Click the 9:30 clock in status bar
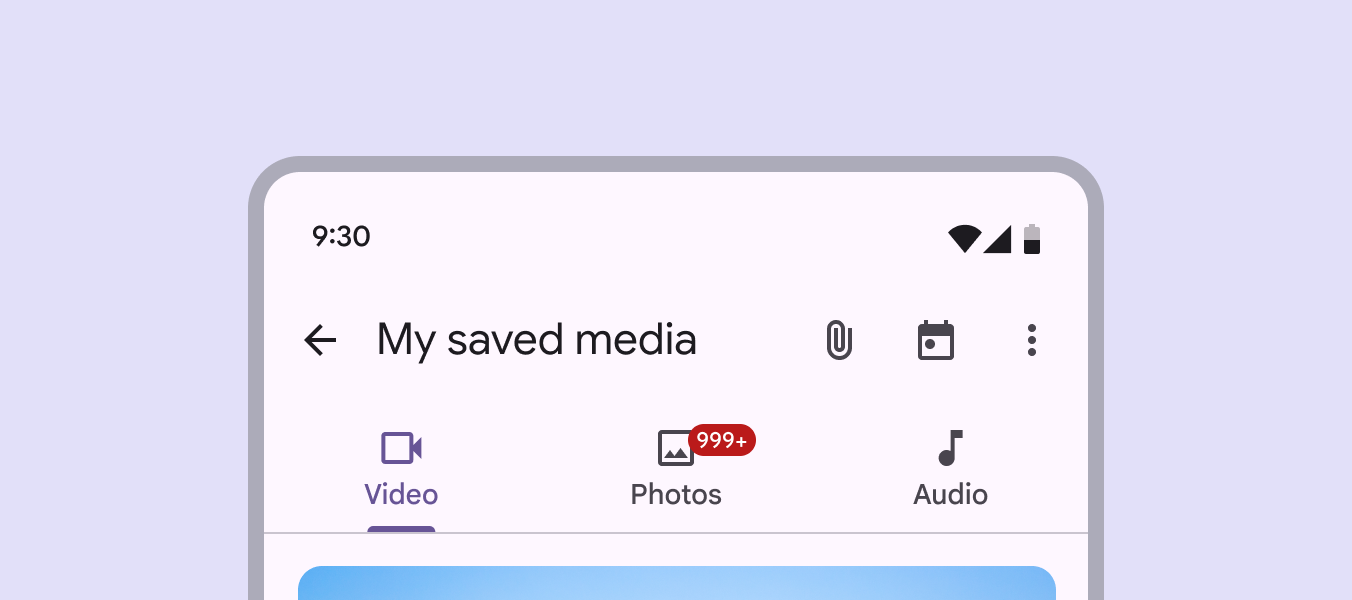Image resolution: width=1352 pixels, height=600 pixels. [341, 237]
